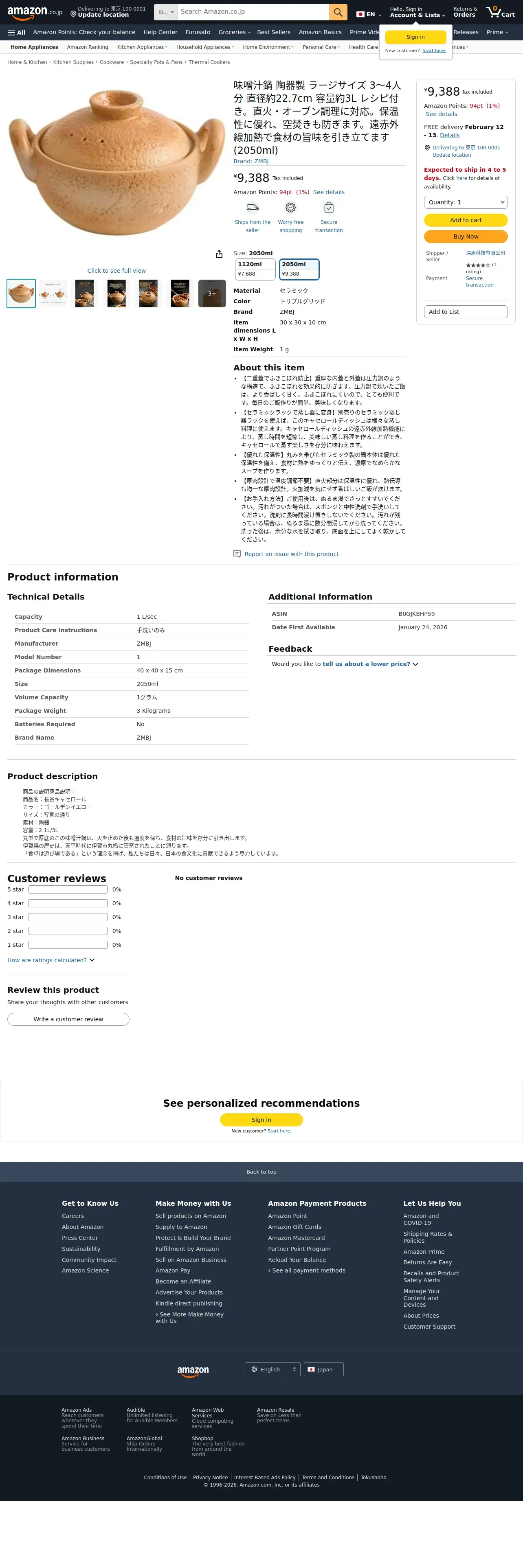Select the first product thumbnail

pyautogui.click(x=21, y=293)
